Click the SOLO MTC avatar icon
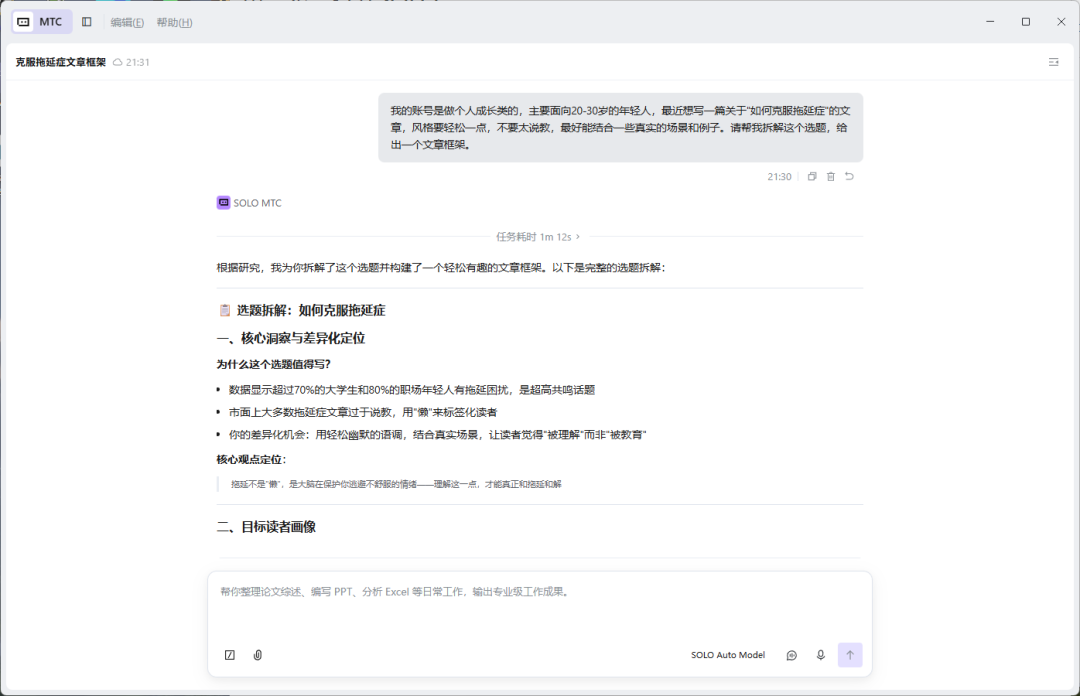 click(x=223, y=203)
